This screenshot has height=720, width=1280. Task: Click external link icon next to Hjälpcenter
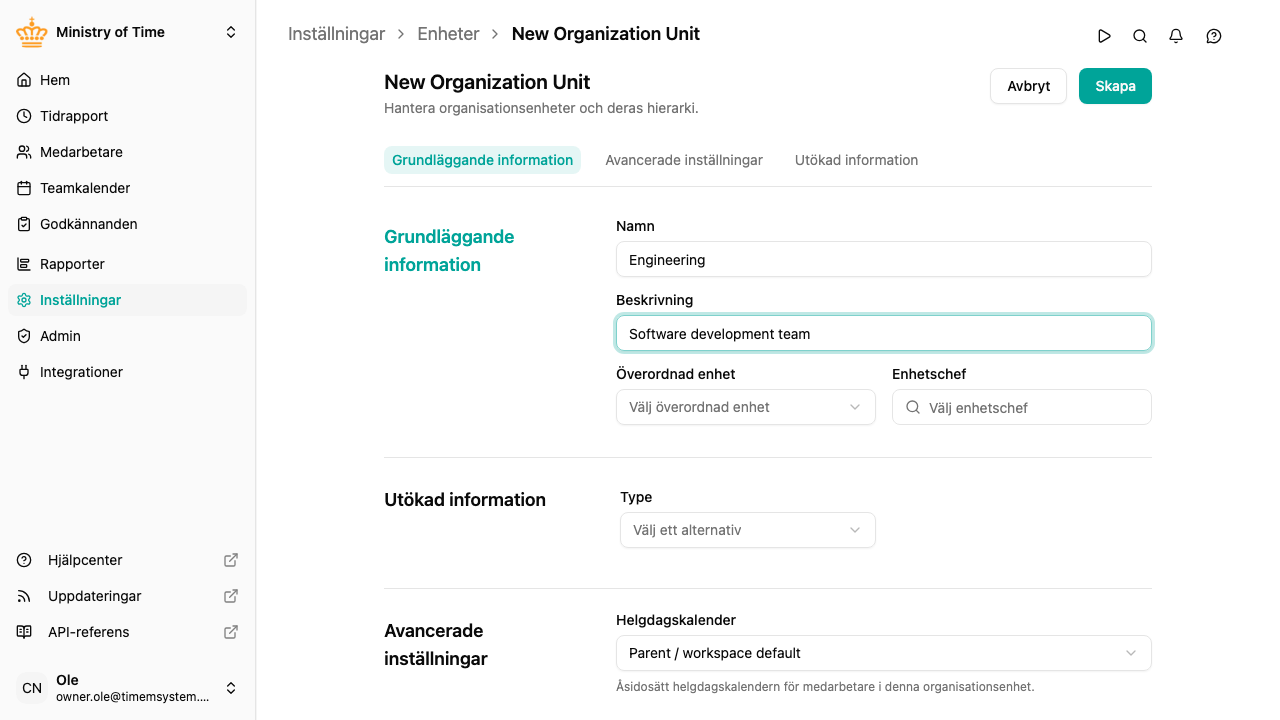231,560
